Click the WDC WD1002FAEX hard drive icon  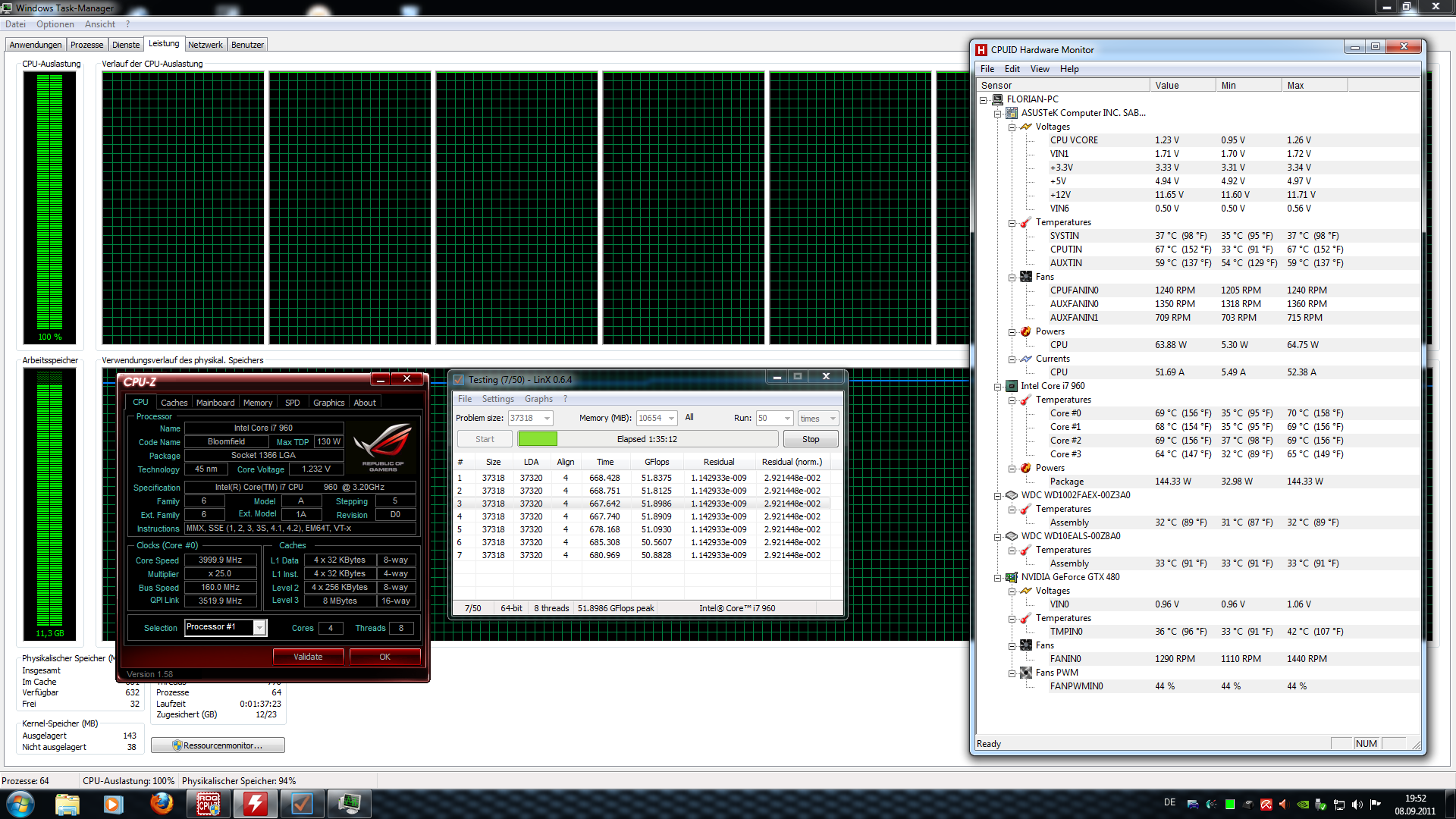click(x=1012, y=495)
